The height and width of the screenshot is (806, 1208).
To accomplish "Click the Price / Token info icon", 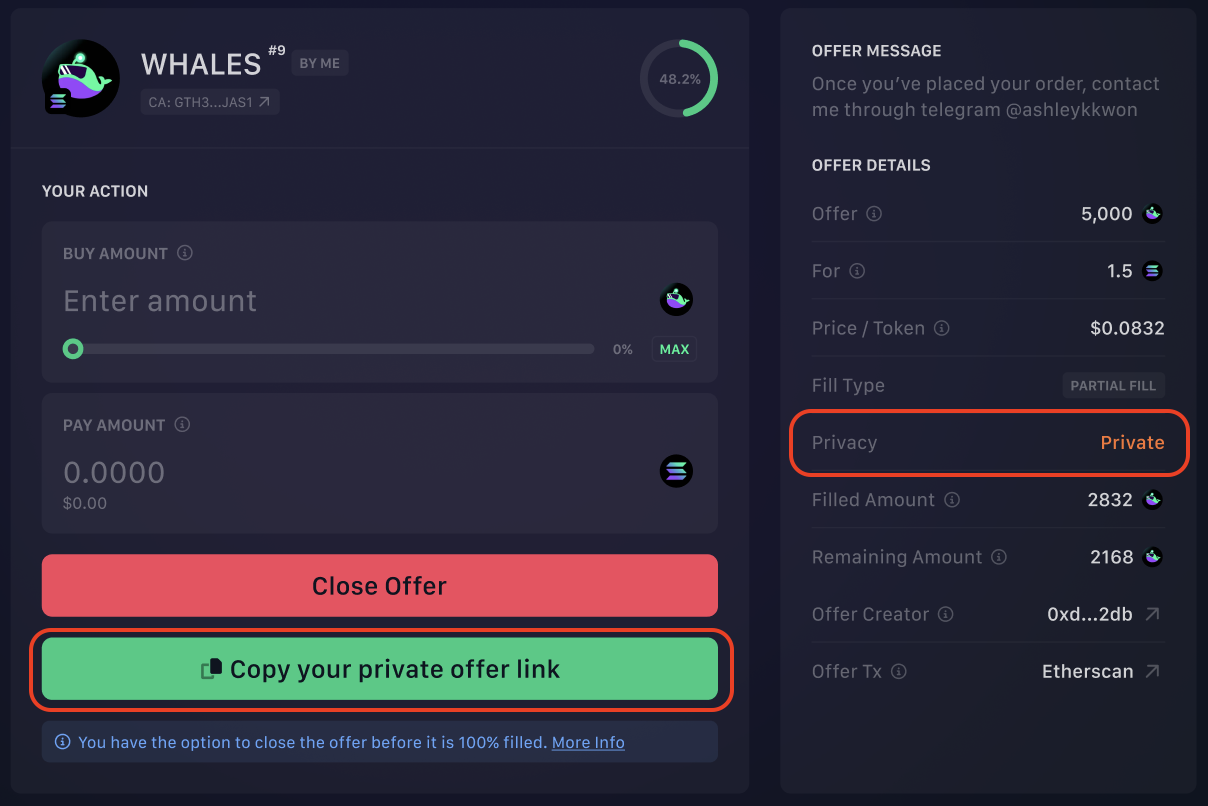I will coord(941,328).
